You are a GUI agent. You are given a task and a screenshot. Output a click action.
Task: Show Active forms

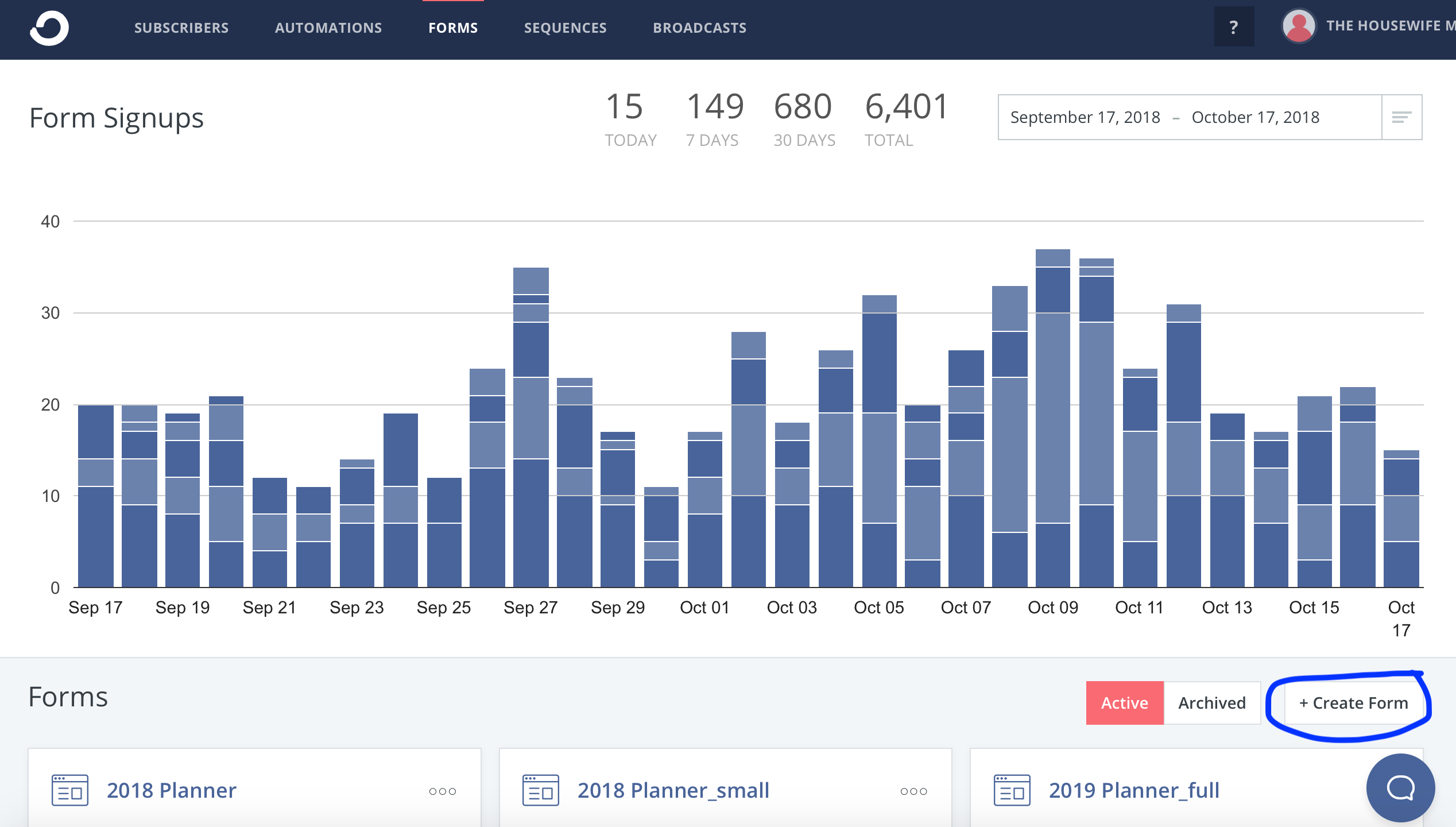tap(1125, 703)
